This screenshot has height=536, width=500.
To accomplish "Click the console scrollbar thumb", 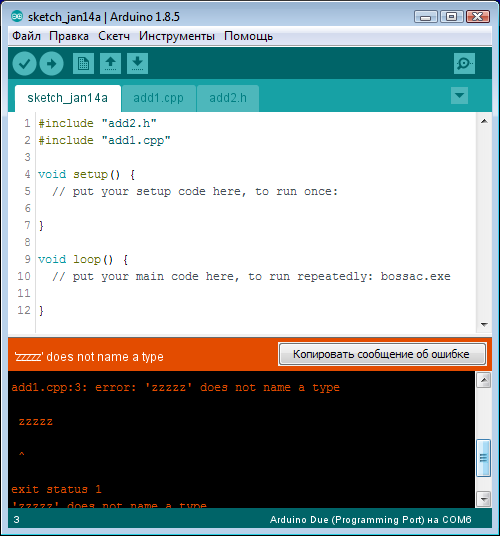I will click(x=483, y=458).
